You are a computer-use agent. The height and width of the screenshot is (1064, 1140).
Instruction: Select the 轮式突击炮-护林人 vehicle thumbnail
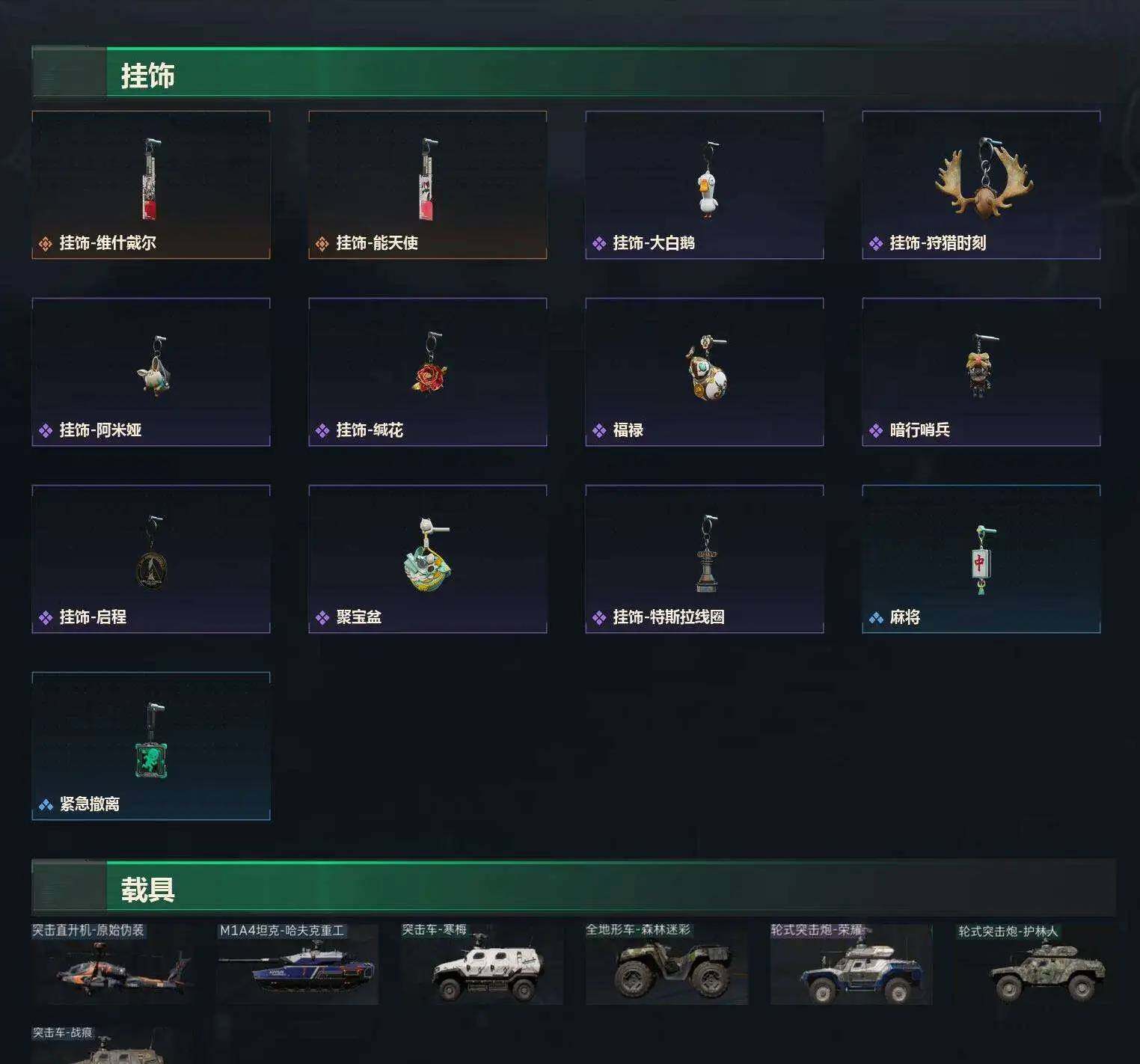pos(1036,964)
